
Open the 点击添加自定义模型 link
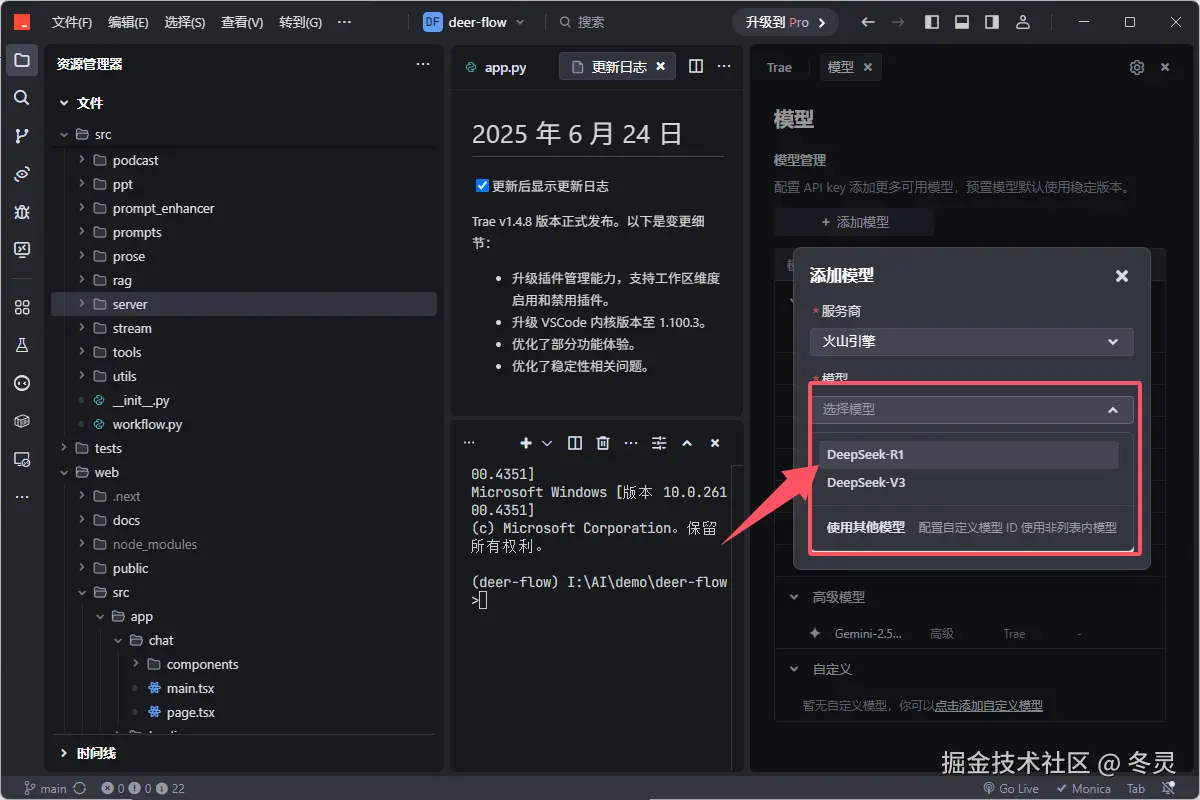[989, 705]
